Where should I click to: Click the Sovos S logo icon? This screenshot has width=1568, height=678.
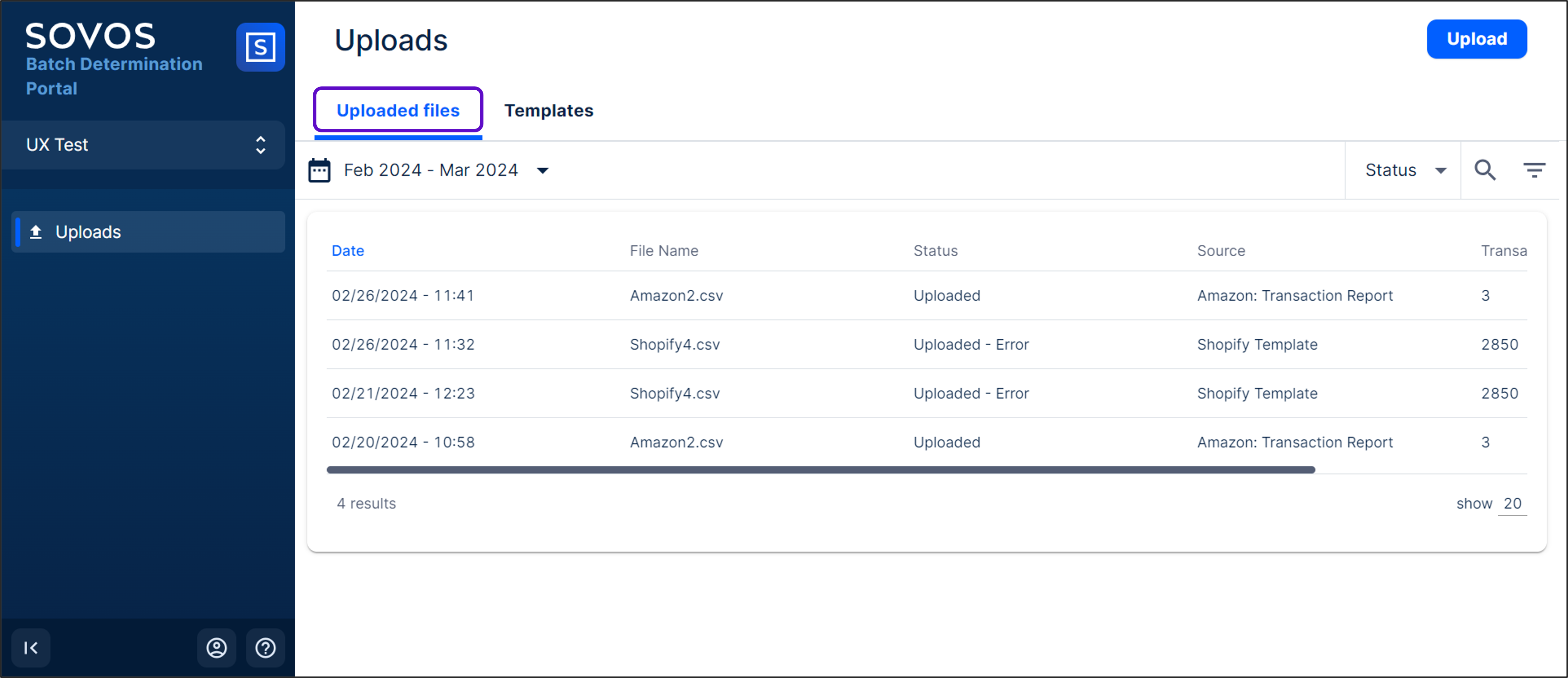pos(260,47)
